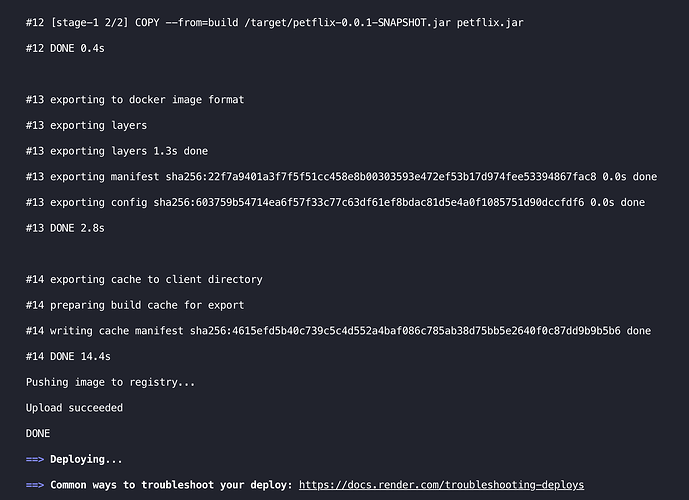Select the COPY --from=build petflix.jar log line

(x=275, y=23)
